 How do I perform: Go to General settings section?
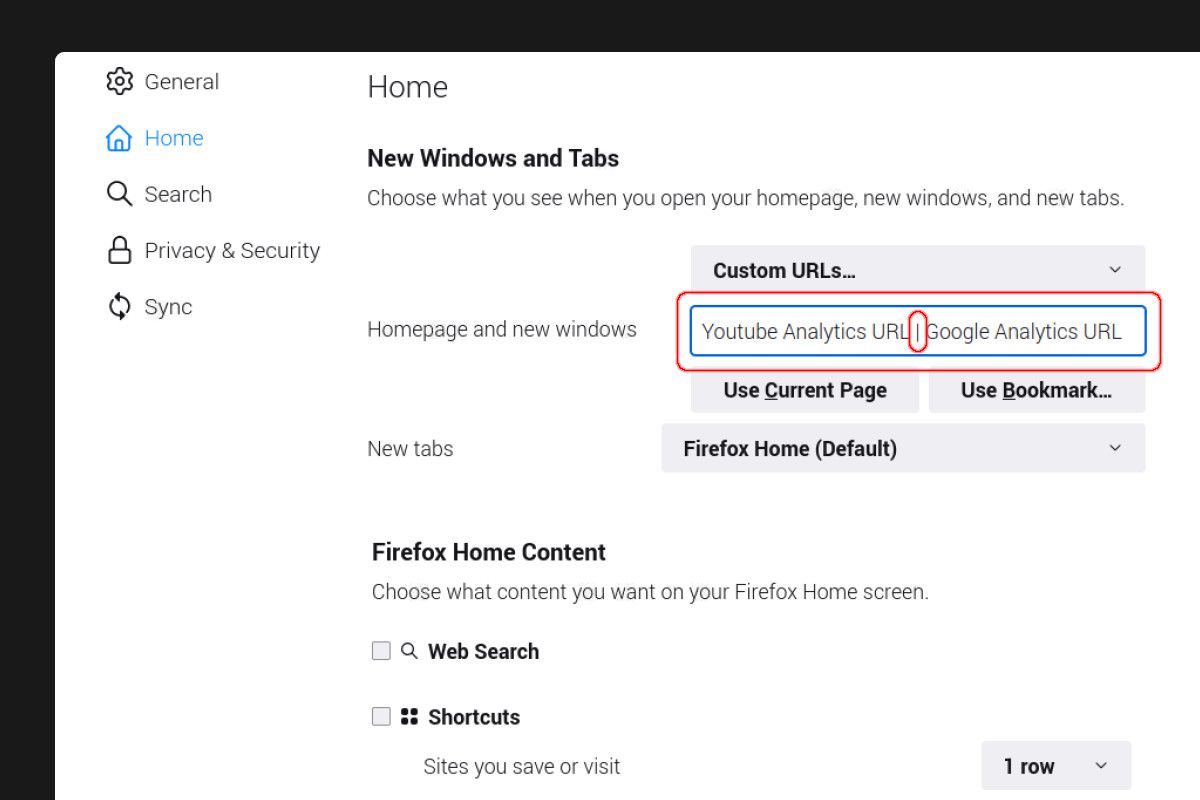[x=181, y=82]
